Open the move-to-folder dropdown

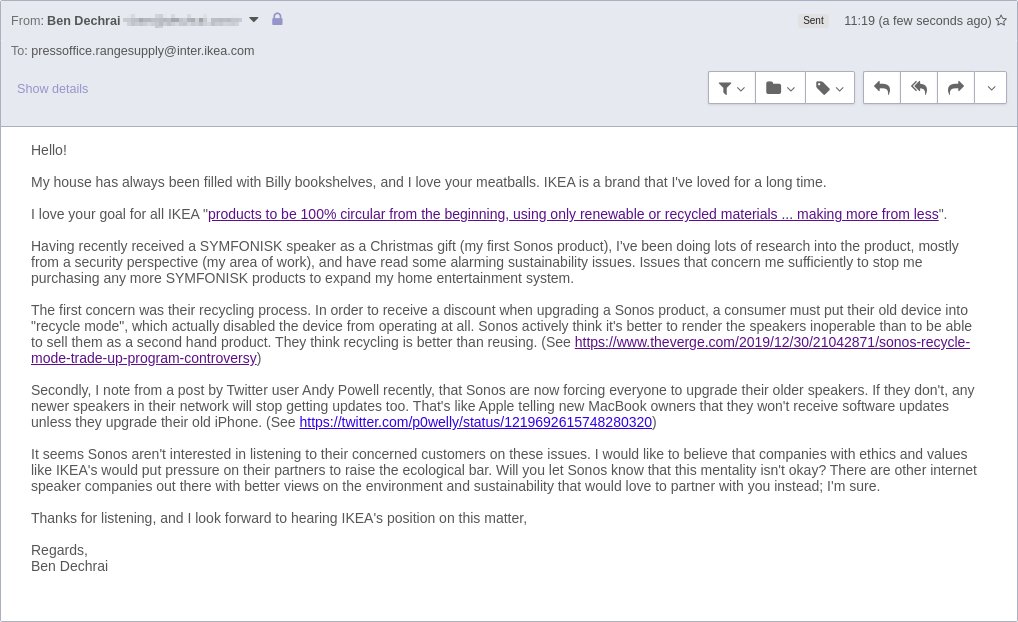point(780,88)
